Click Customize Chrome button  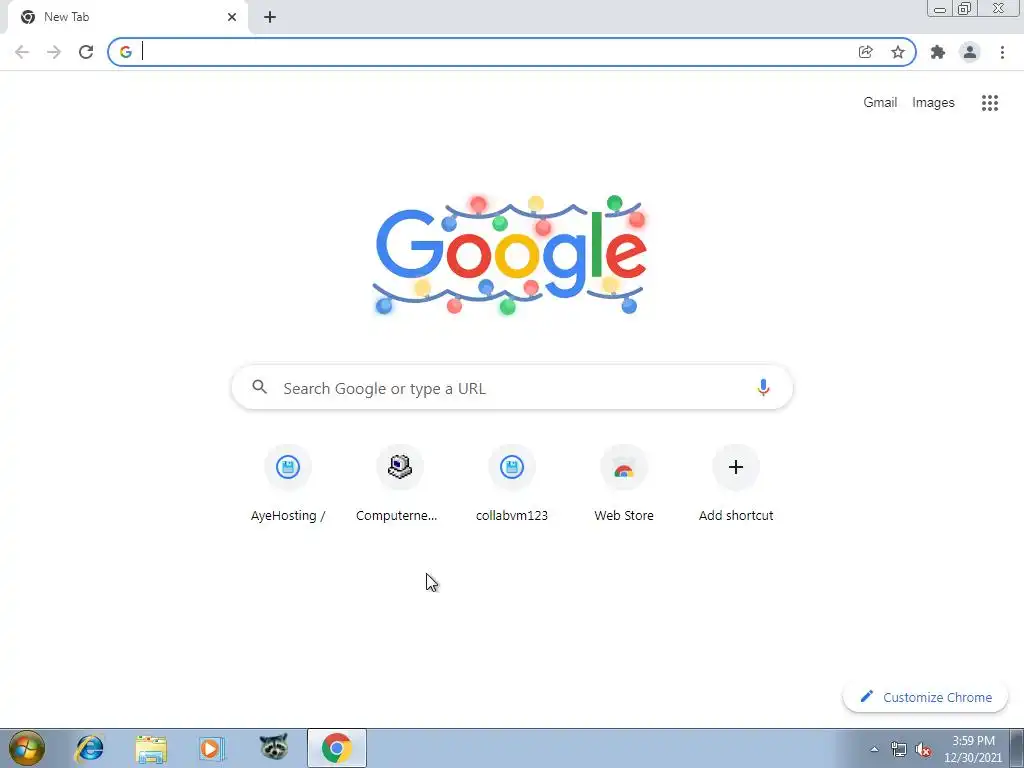(925, 697)
